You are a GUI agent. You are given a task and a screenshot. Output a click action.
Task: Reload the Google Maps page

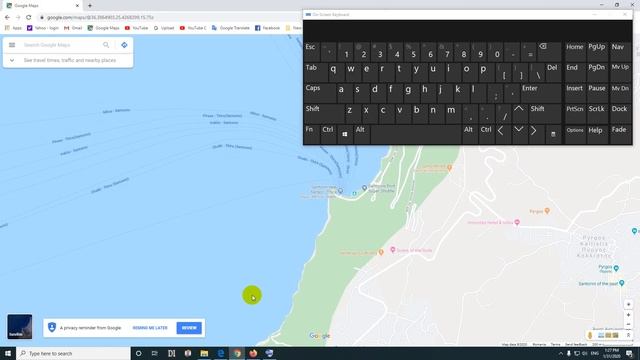29,18
